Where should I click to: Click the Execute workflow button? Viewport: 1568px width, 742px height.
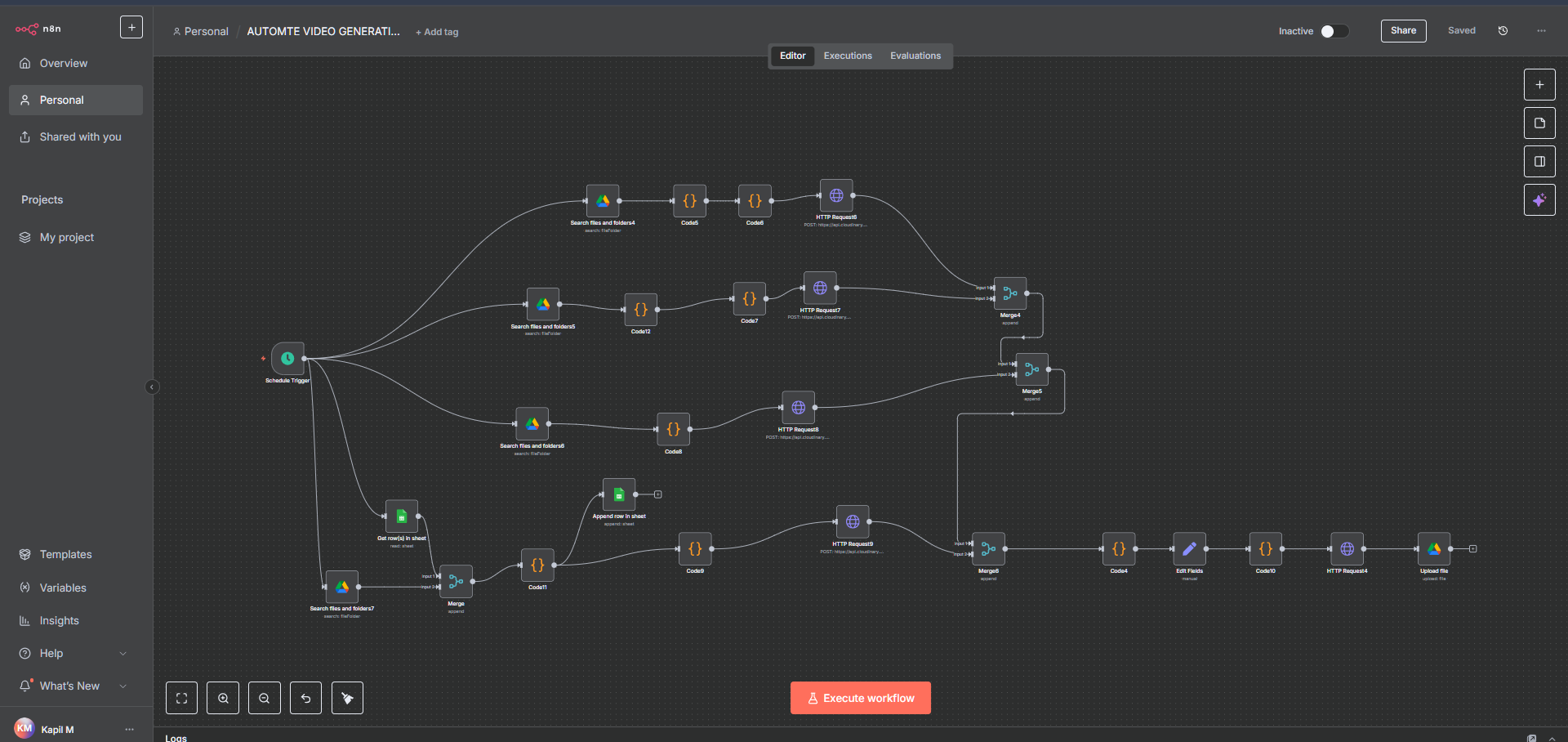860,697
